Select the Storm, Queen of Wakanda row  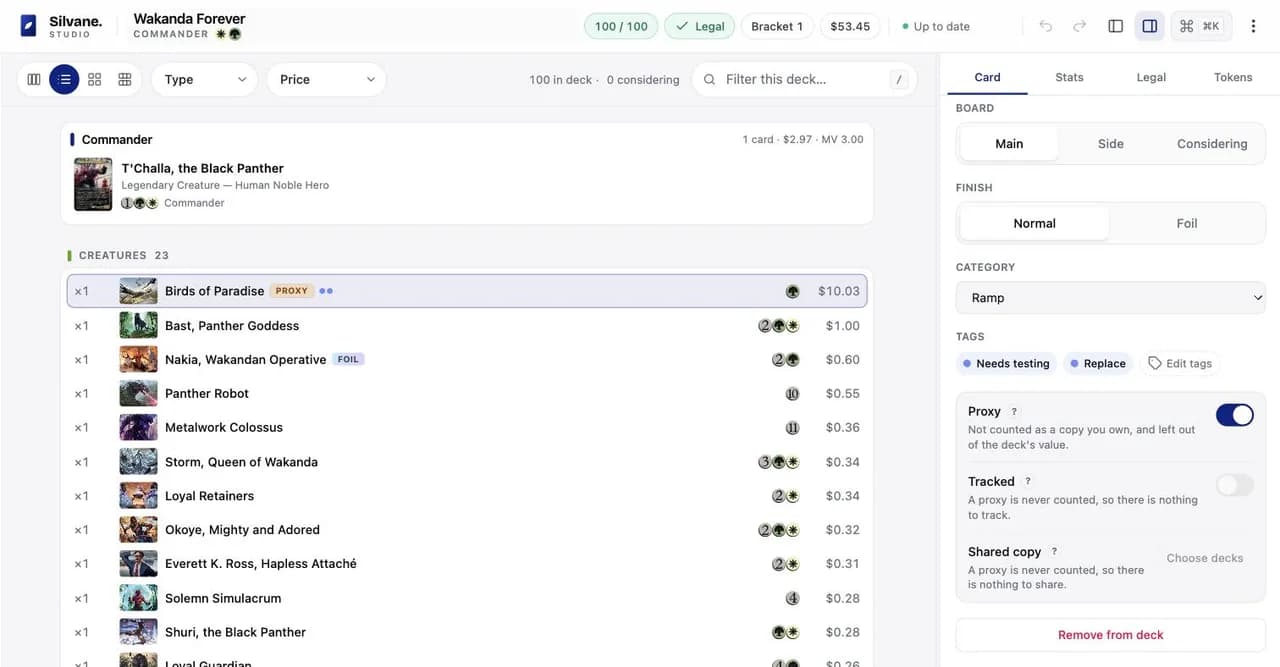click(x=467, y=462)
